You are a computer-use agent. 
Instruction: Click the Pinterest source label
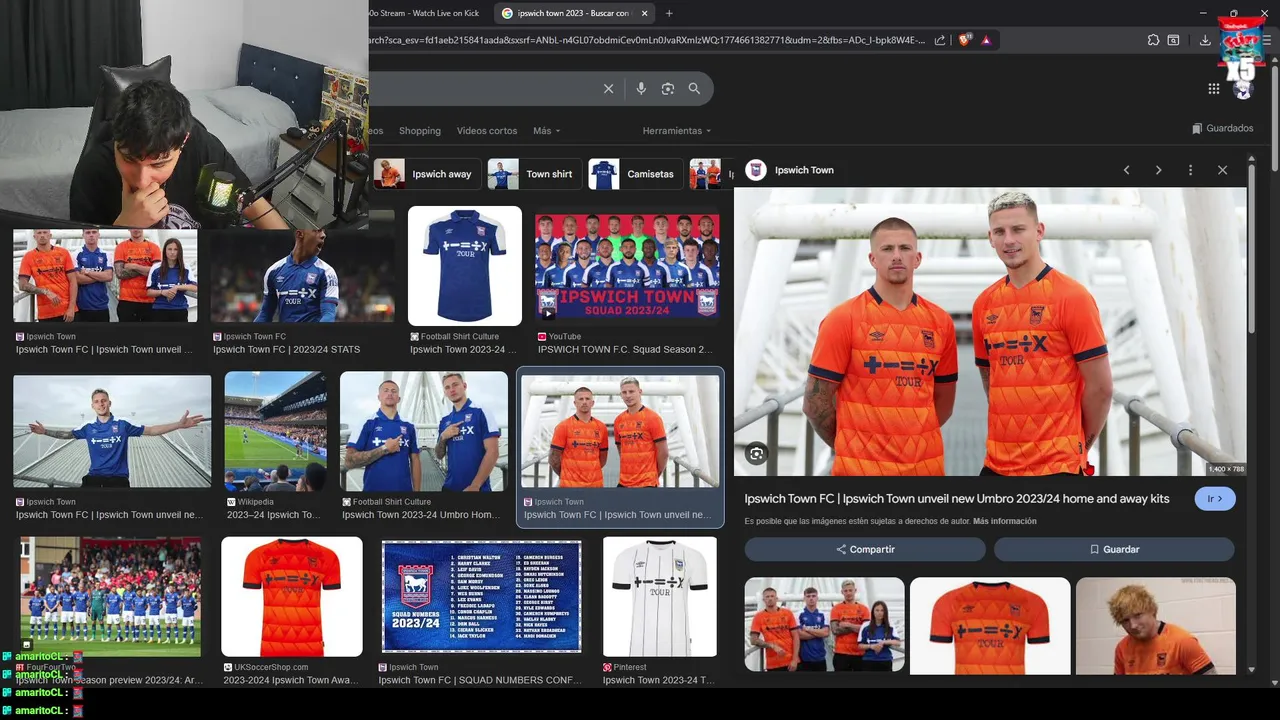tap(630, 667)
